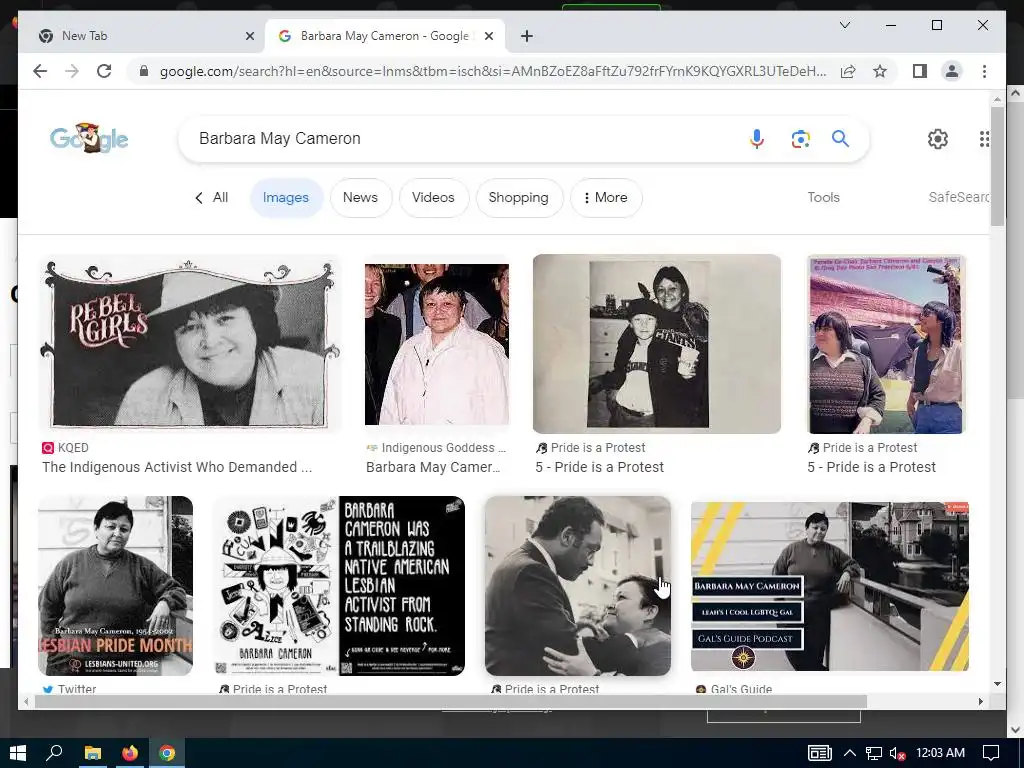Close the New Tab tab

coord(249,36)
